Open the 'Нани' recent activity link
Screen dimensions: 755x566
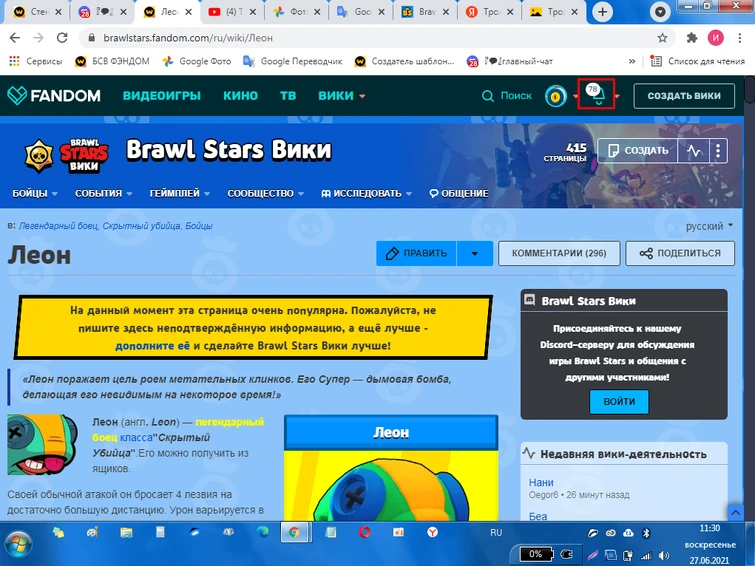click(541, 482)
